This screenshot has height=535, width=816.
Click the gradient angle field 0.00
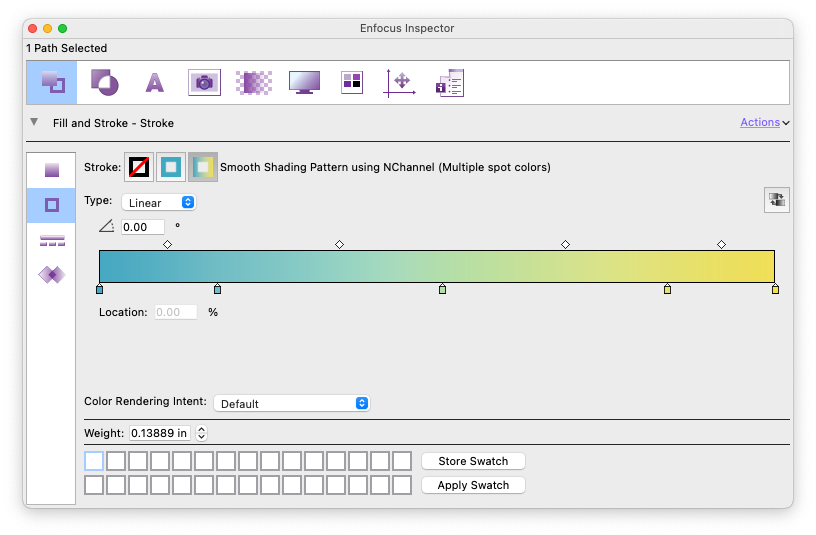[143, 227]
